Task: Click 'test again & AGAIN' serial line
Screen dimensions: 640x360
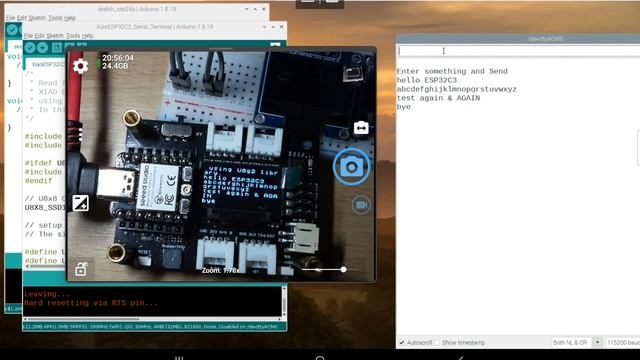Action: (438, 98)
